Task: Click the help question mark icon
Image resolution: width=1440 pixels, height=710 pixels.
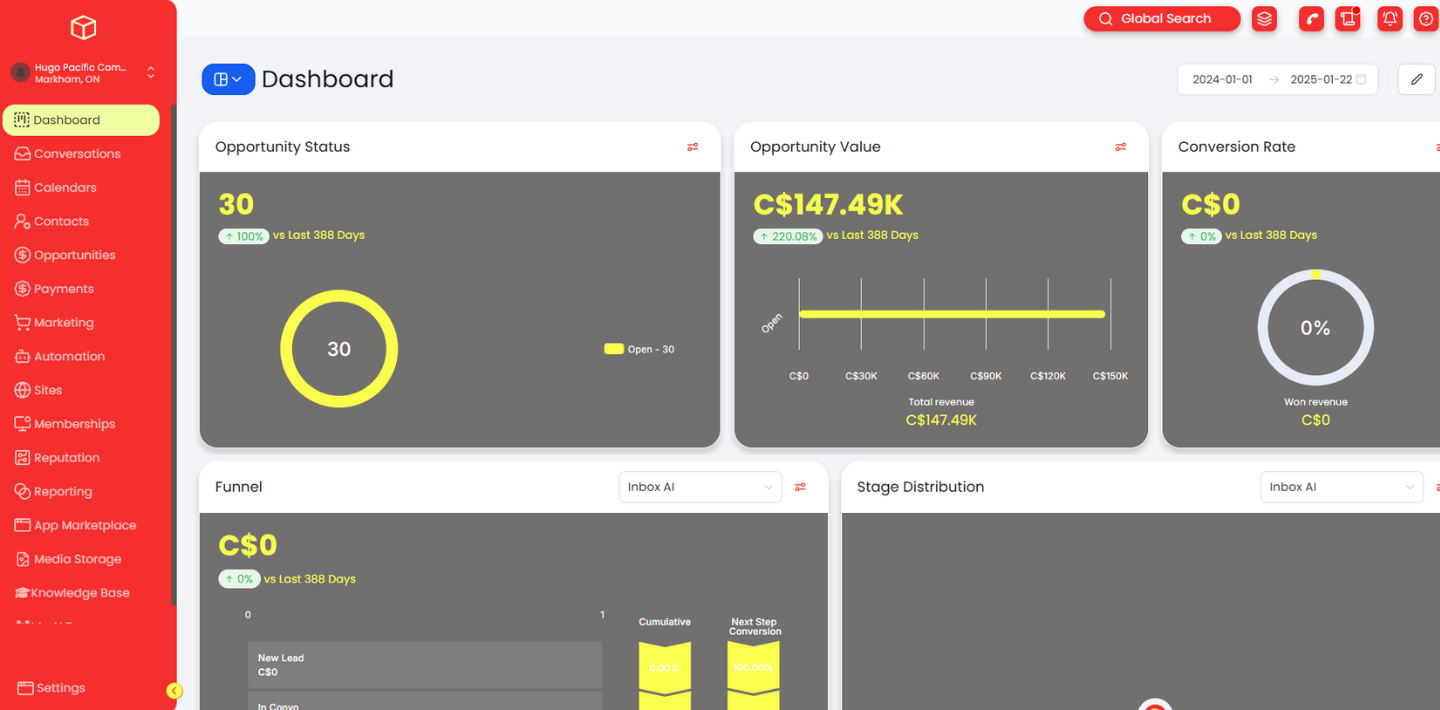Action: [x=1427, y=19]
